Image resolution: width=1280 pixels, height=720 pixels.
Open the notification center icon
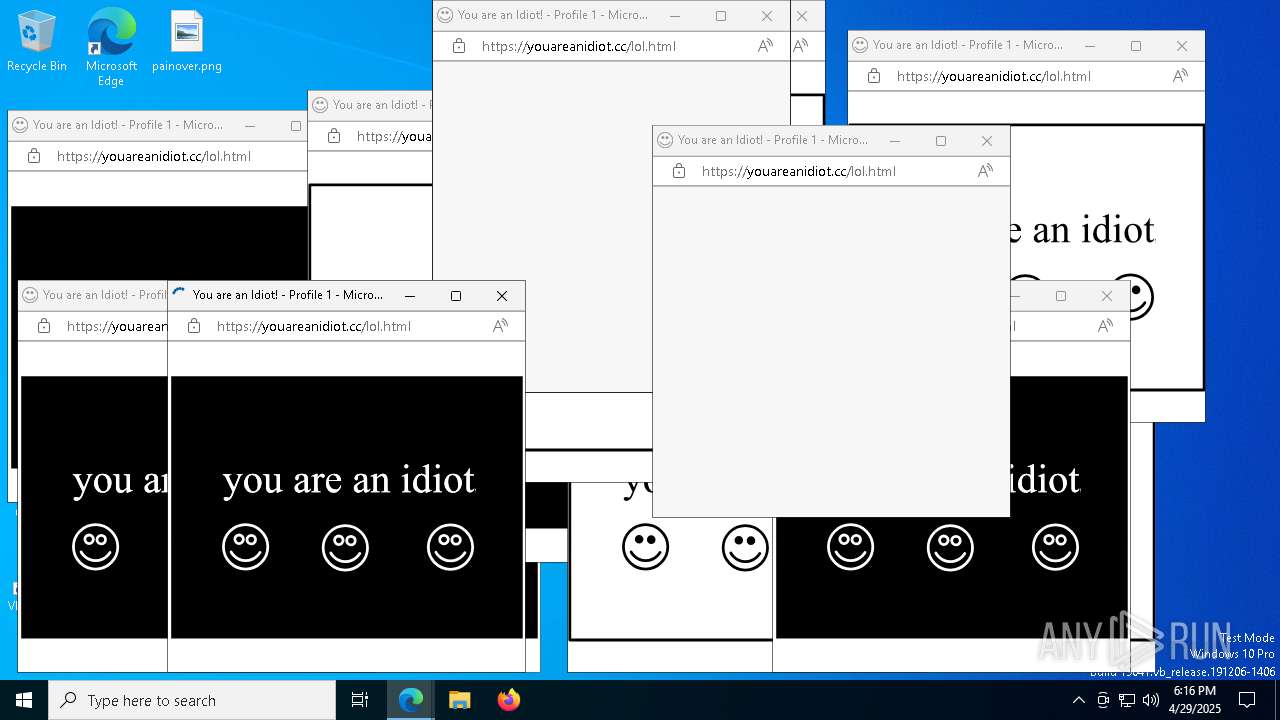tap(1247, 700)
